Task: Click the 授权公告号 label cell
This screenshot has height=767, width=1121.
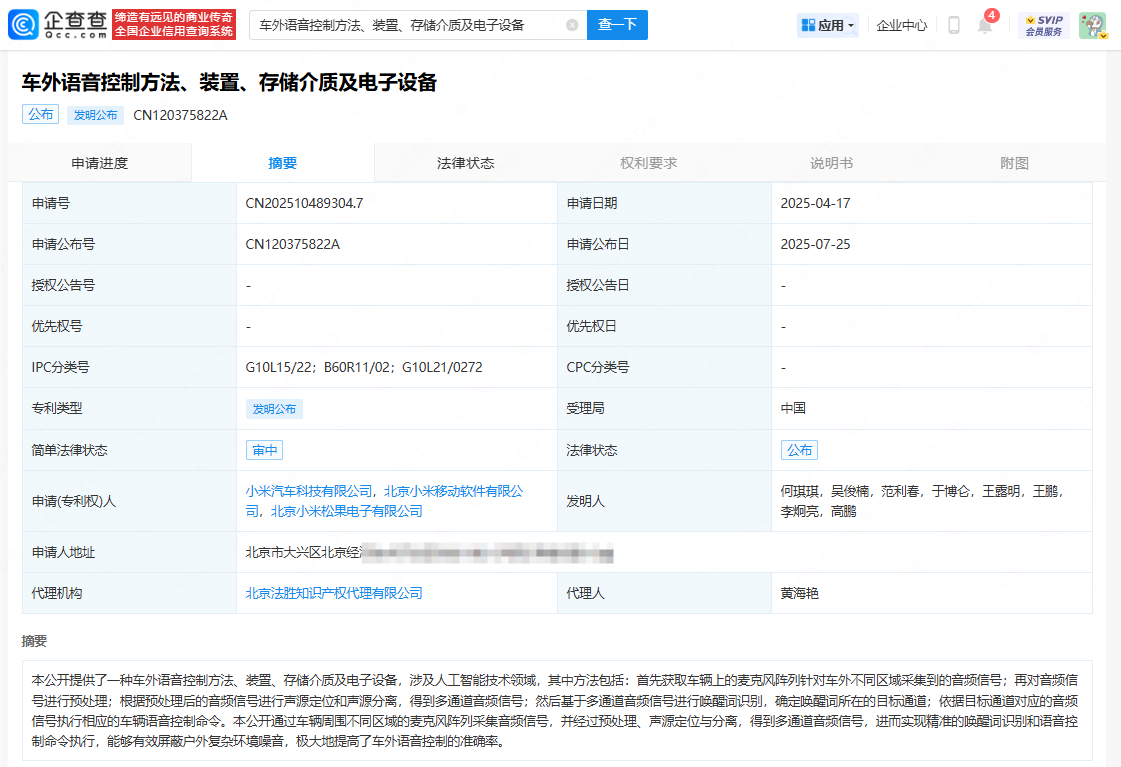Action: click(x=129, y=285)
